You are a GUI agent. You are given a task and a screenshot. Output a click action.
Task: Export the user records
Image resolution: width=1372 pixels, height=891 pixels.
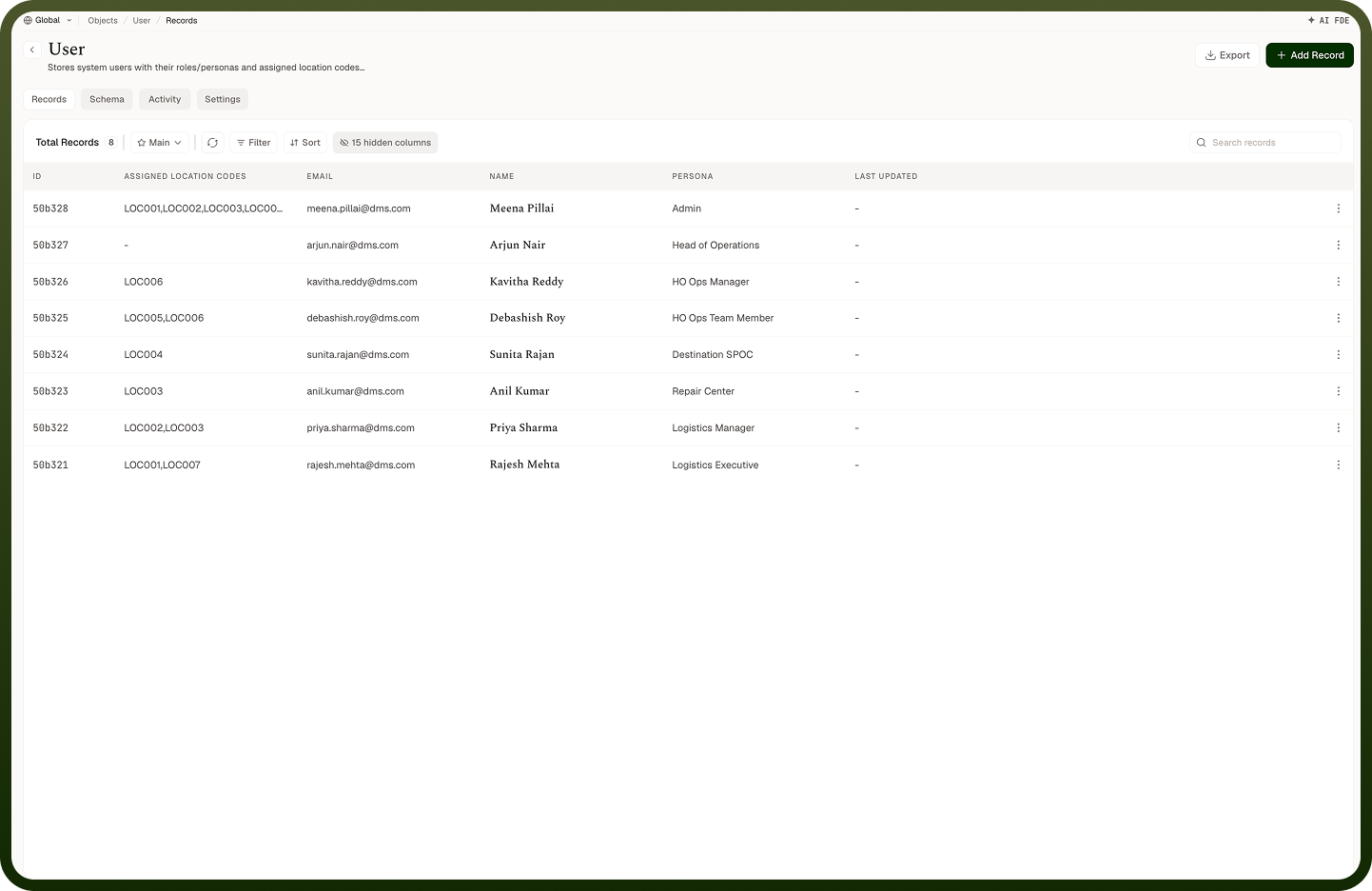1227,55
